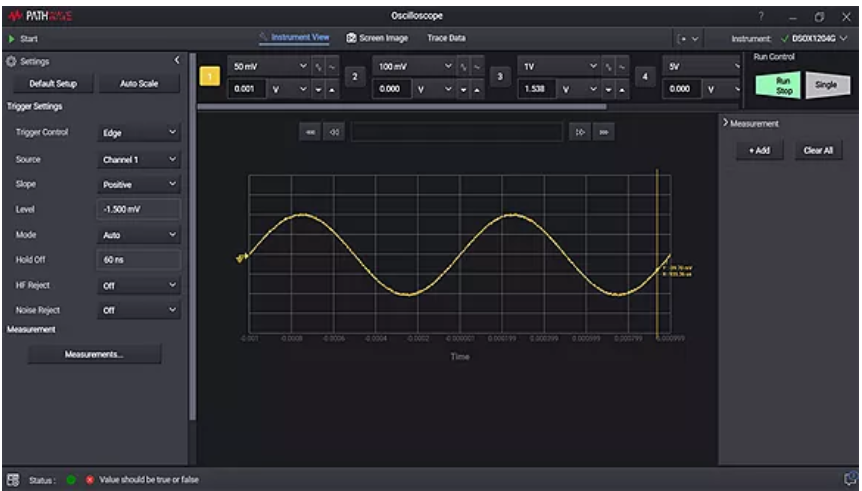Jump to last waveform using fast-forward icon
This screenshot has height=491, width=862.
pyautogui.click(x=604, y=132)
